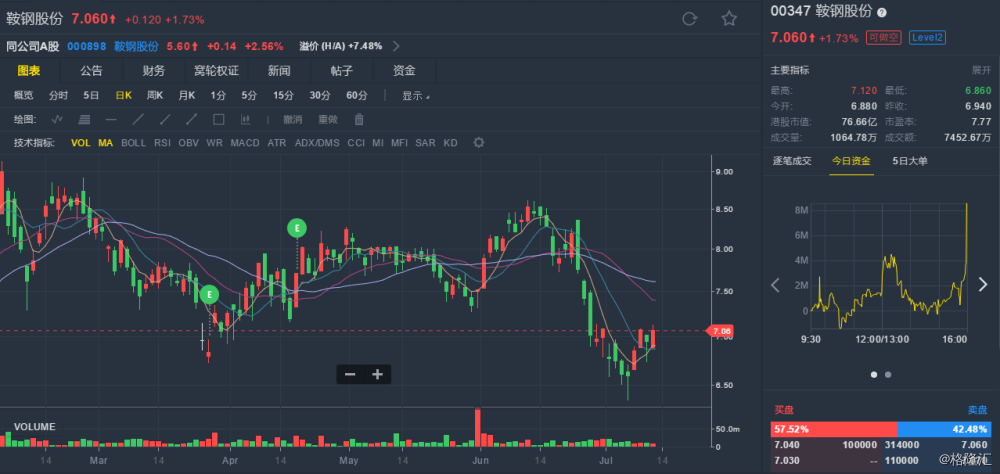
Task: Select the plain diagonal line drawing tool
Action: [138, 119]
